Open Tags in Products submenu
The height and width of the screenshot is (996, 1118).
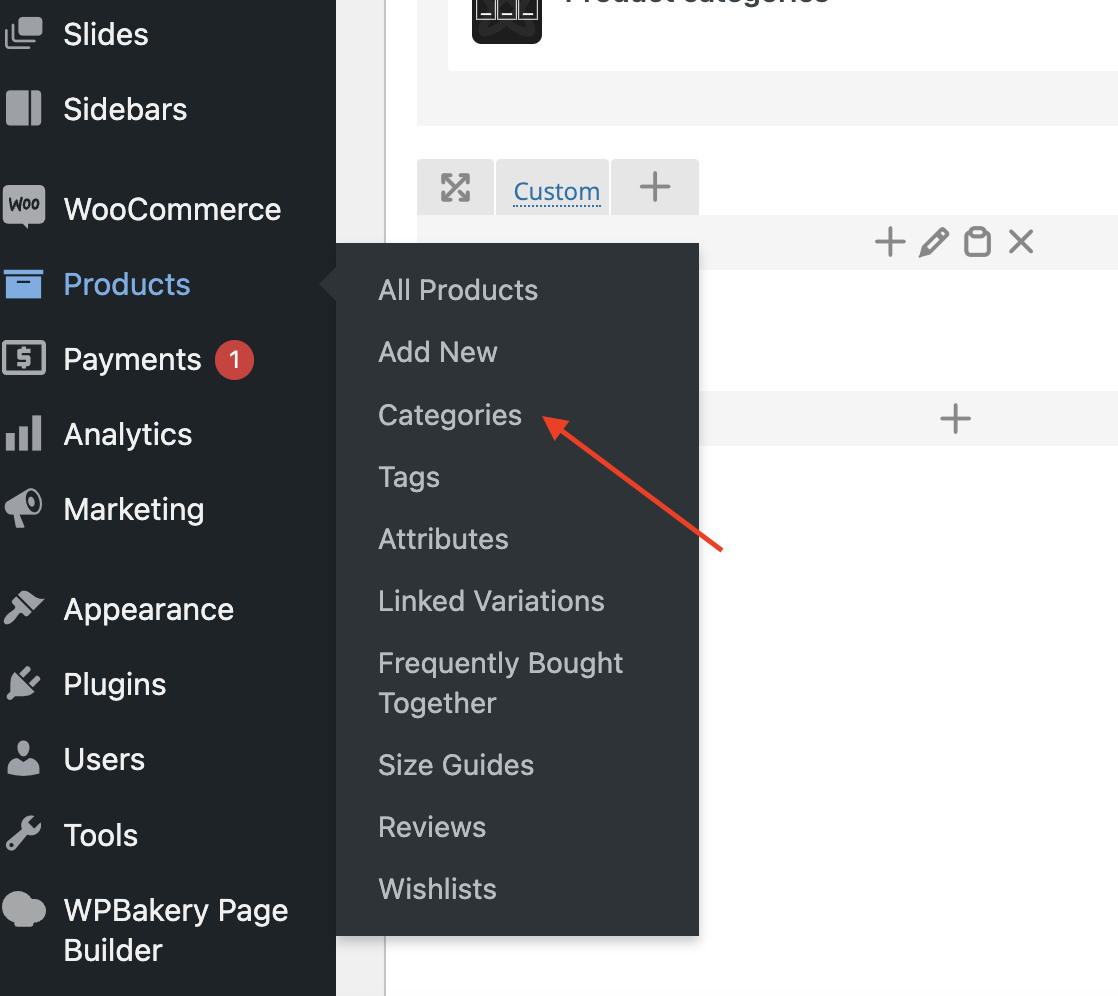[x=409, y=477]
